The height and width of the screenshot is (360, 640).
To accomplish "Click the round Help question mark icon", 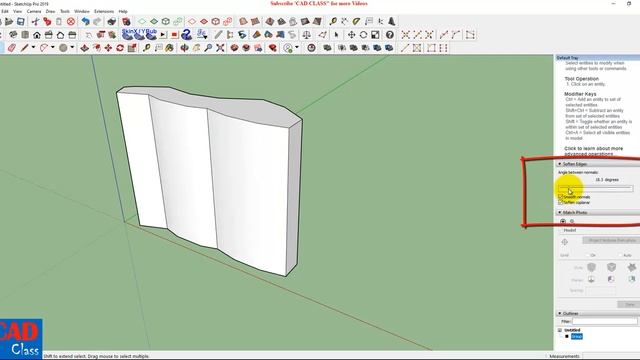I will [x=390, y=35].
